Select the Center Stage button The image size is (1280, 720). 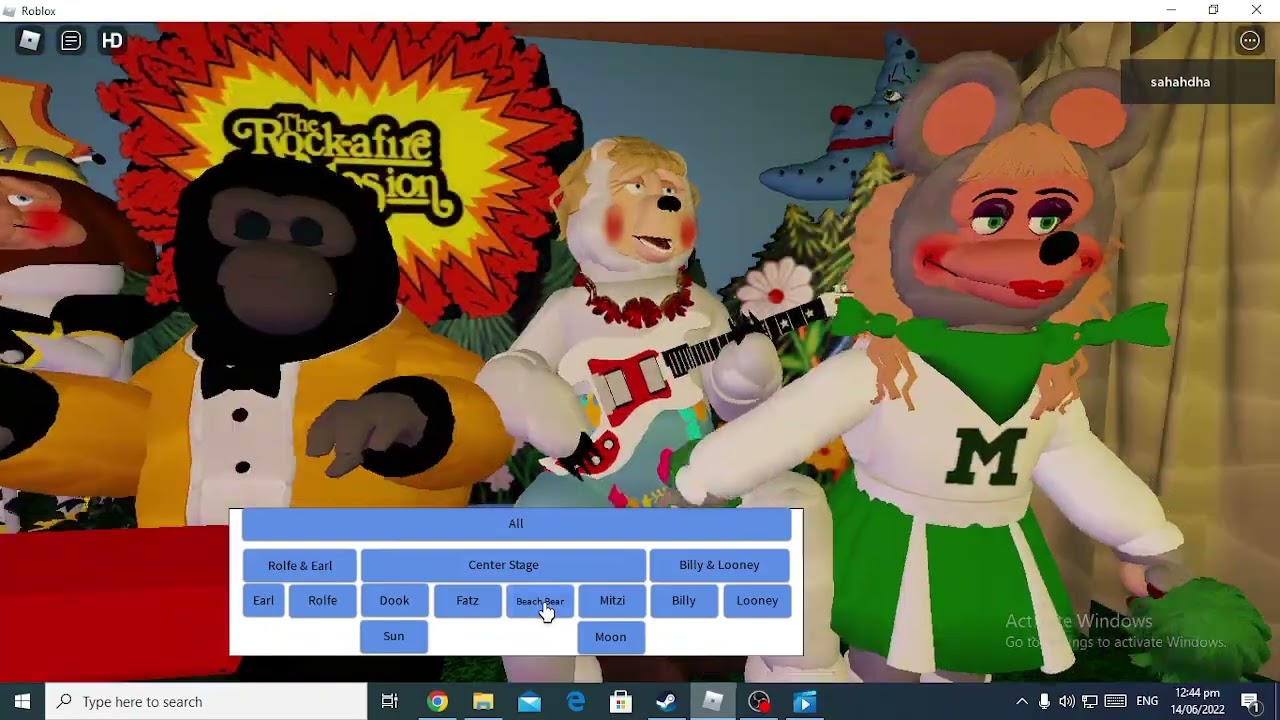[503, 565]
